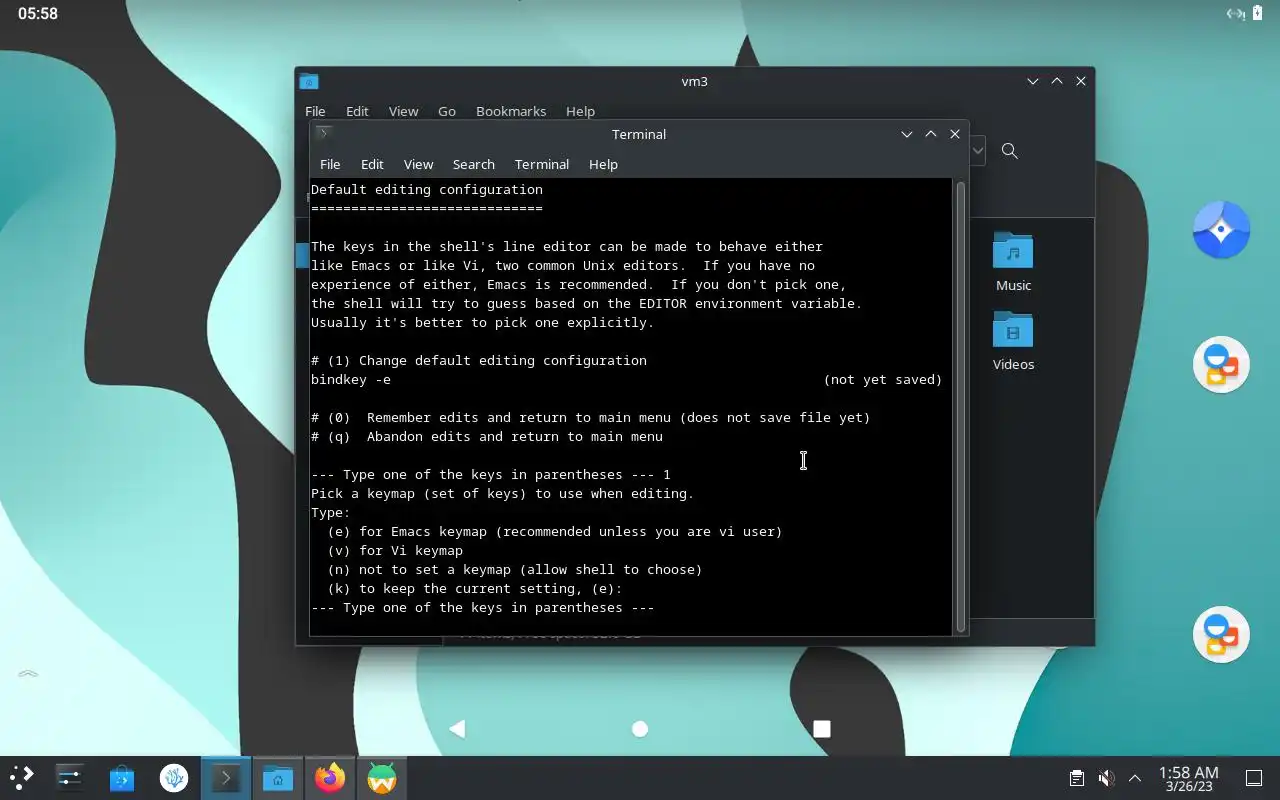The height and width of the screenshot is (800, 1280).
Task: Click the Terminal window title icon
Action: click(322, 133)
